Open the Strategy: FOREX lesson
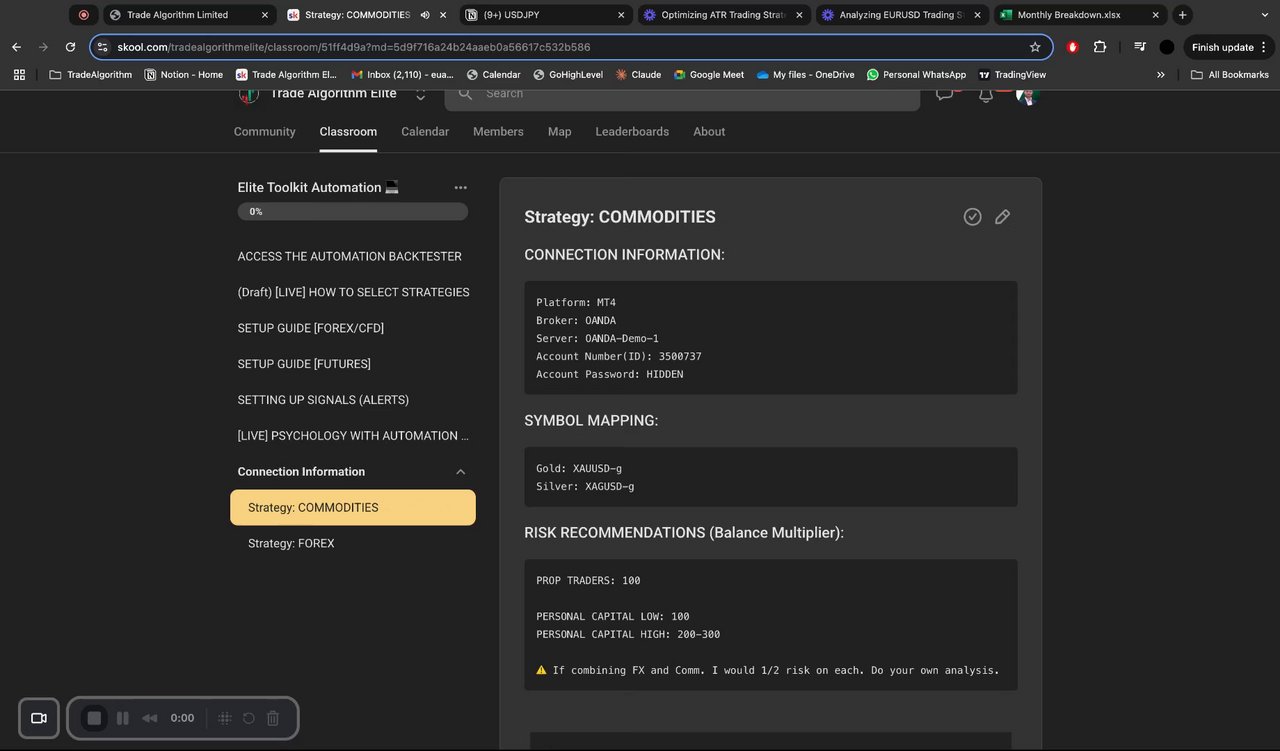 [x=291, y=544]
